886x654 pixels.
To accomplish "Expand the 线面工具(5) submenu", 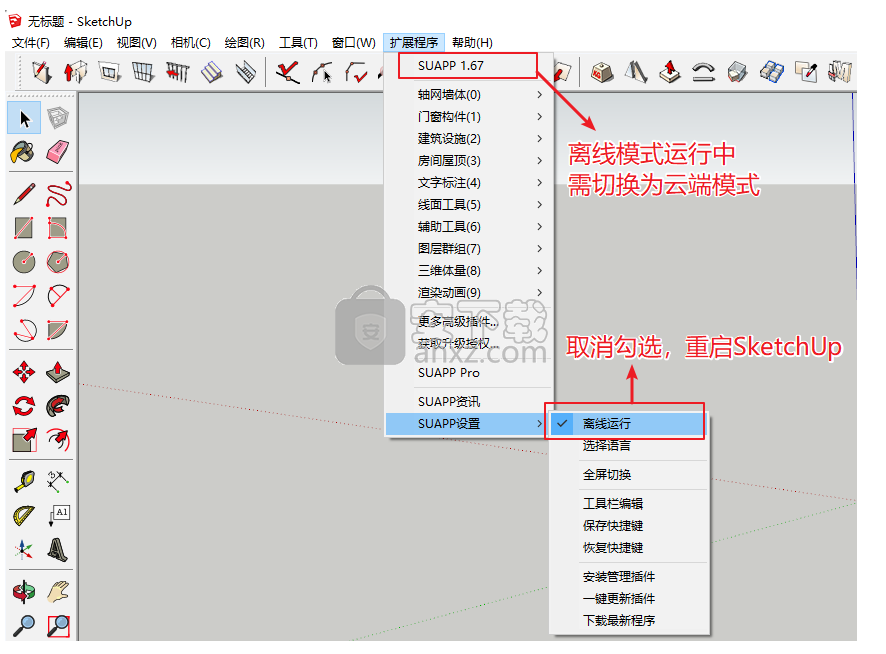I will click(469, 205).
